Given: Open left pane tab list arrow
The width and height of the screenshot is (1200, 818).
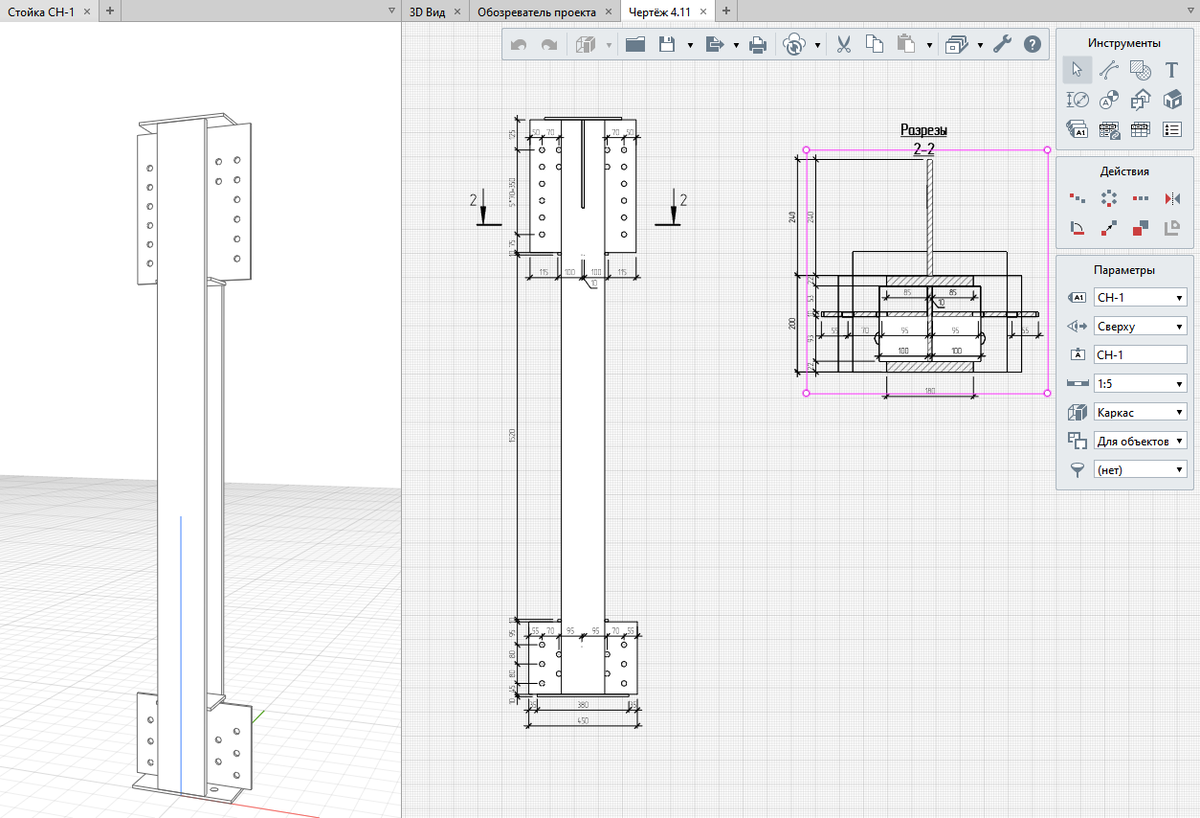Looking at the screenshot, I should (391, 11).
